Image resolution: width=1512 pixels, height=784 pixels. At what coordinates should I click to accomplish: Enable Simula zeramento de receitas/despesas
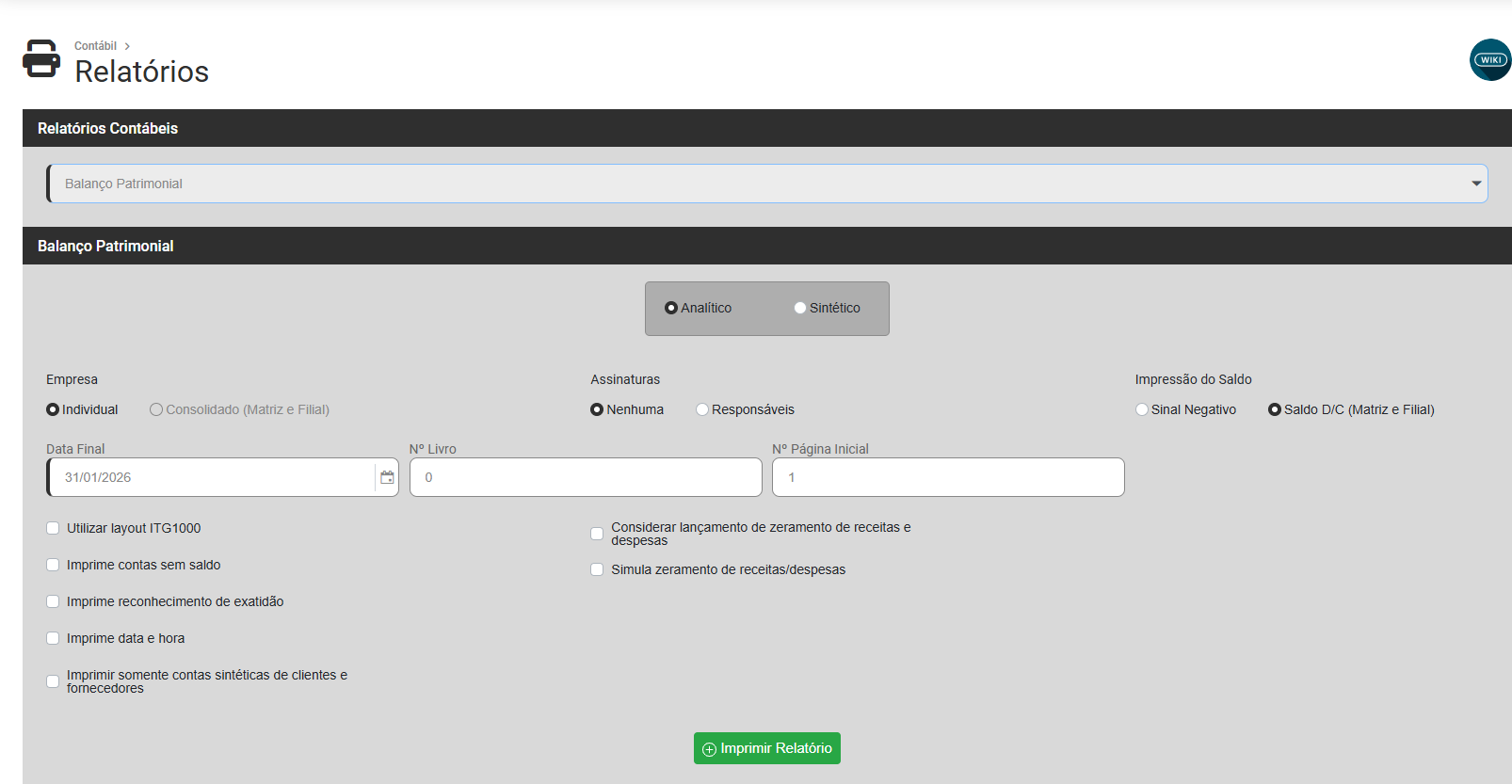tap(597, 569)
